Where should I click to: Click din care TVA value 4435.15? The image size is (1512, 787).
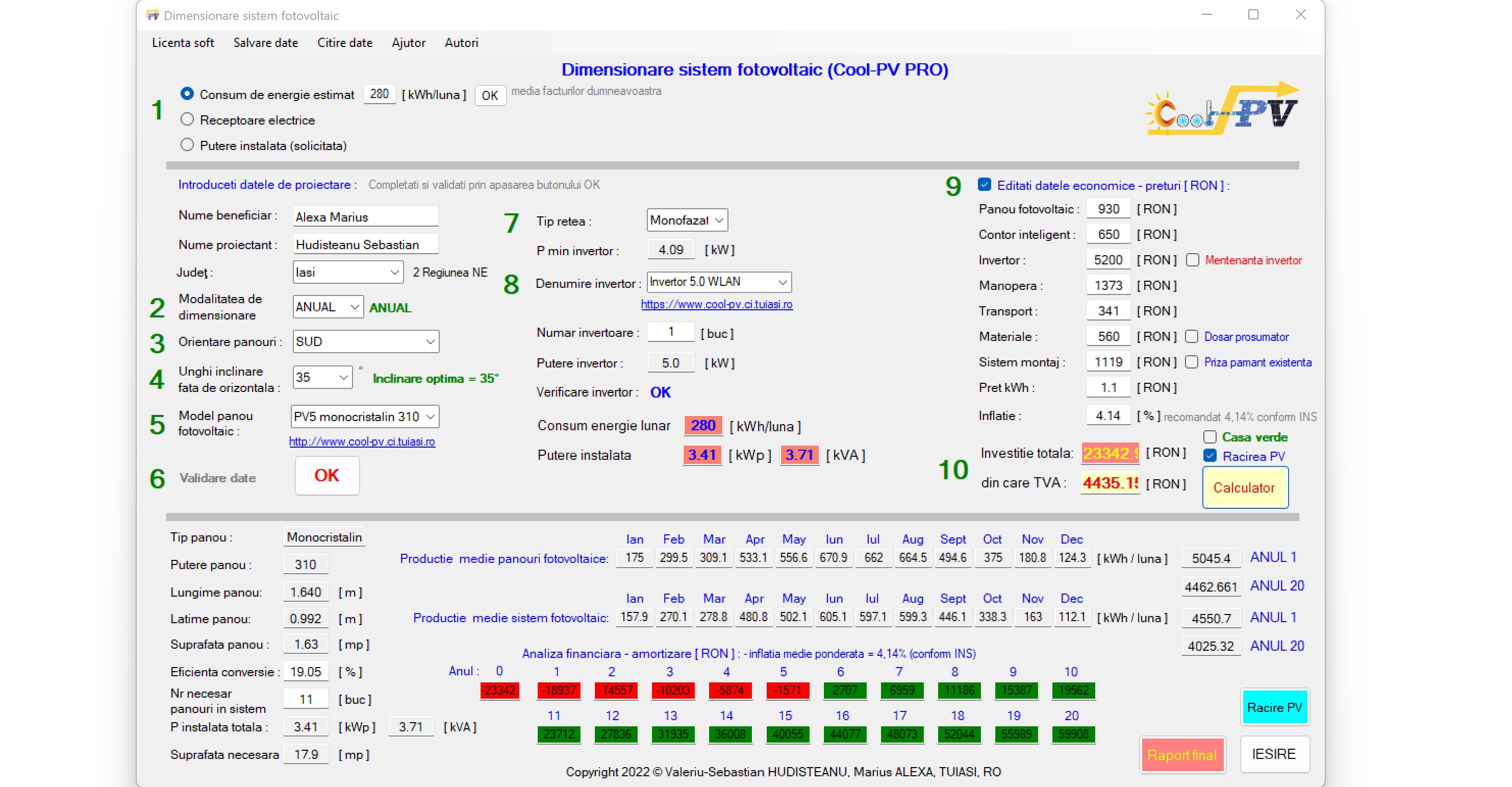pyautogui.click(x=1110, y=483)
